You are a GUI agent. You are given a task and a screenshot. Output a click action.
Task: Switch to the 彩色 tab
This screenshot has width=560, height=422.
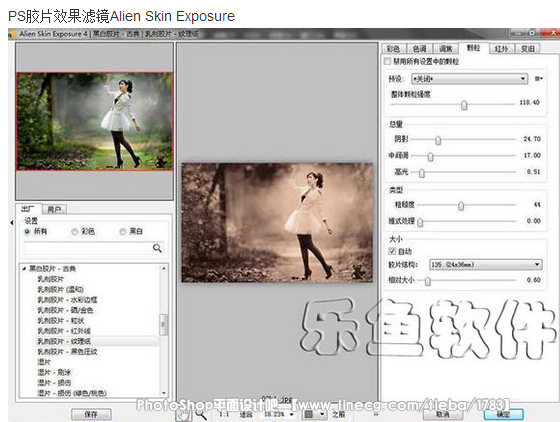[393, 49]
